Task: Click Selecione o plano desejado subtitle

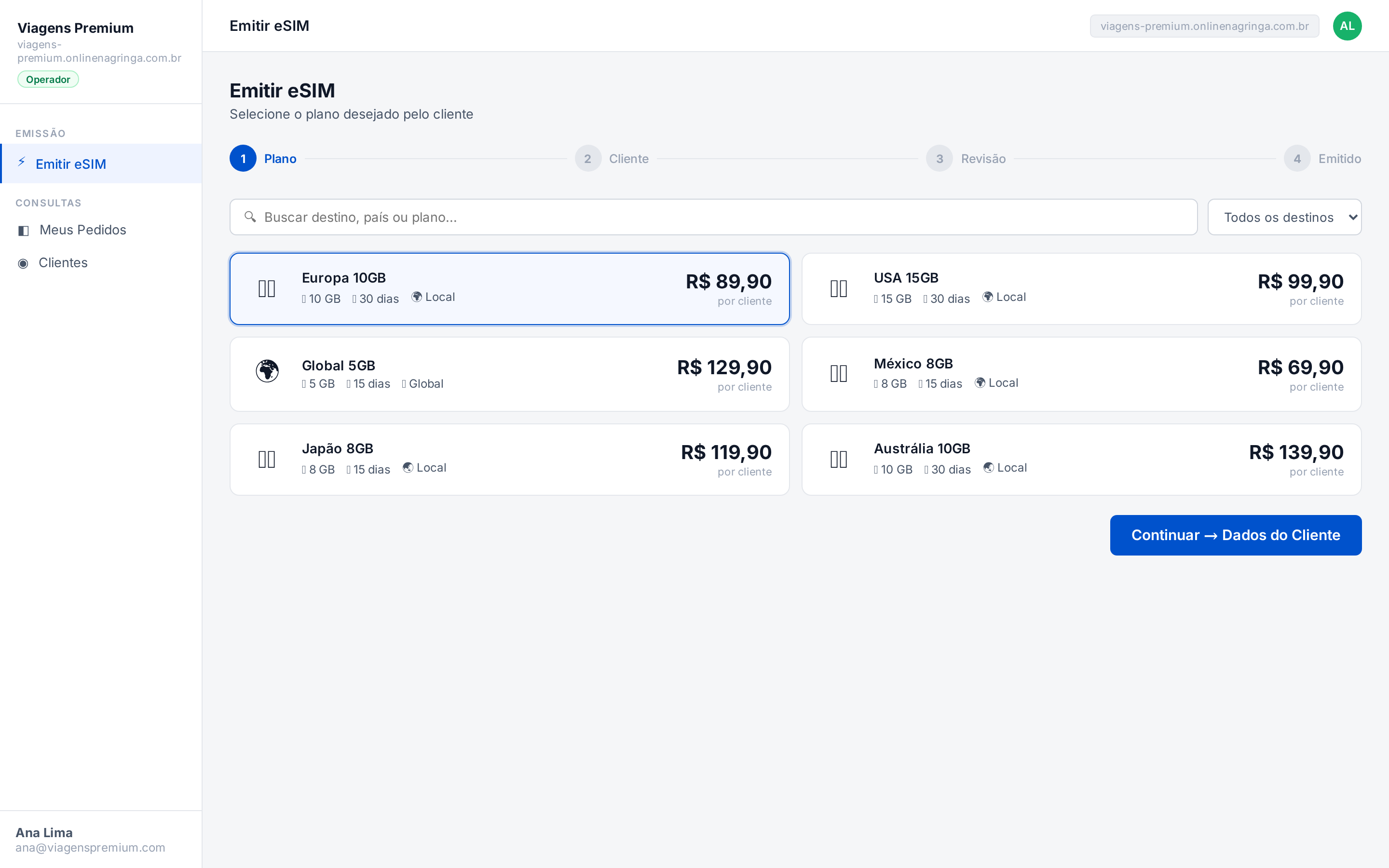Action: click(x=351, y=114)
